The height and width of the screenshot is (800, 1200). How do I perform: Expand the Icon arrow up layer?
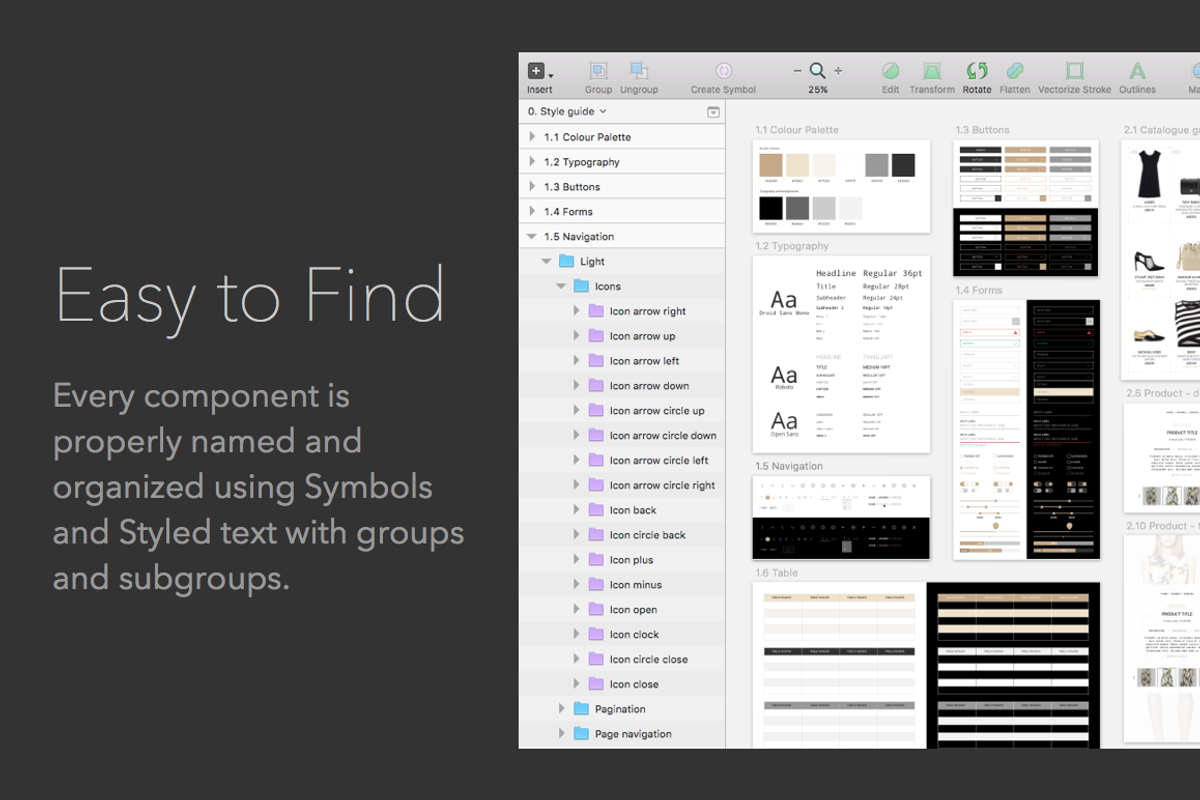(577, 336)
